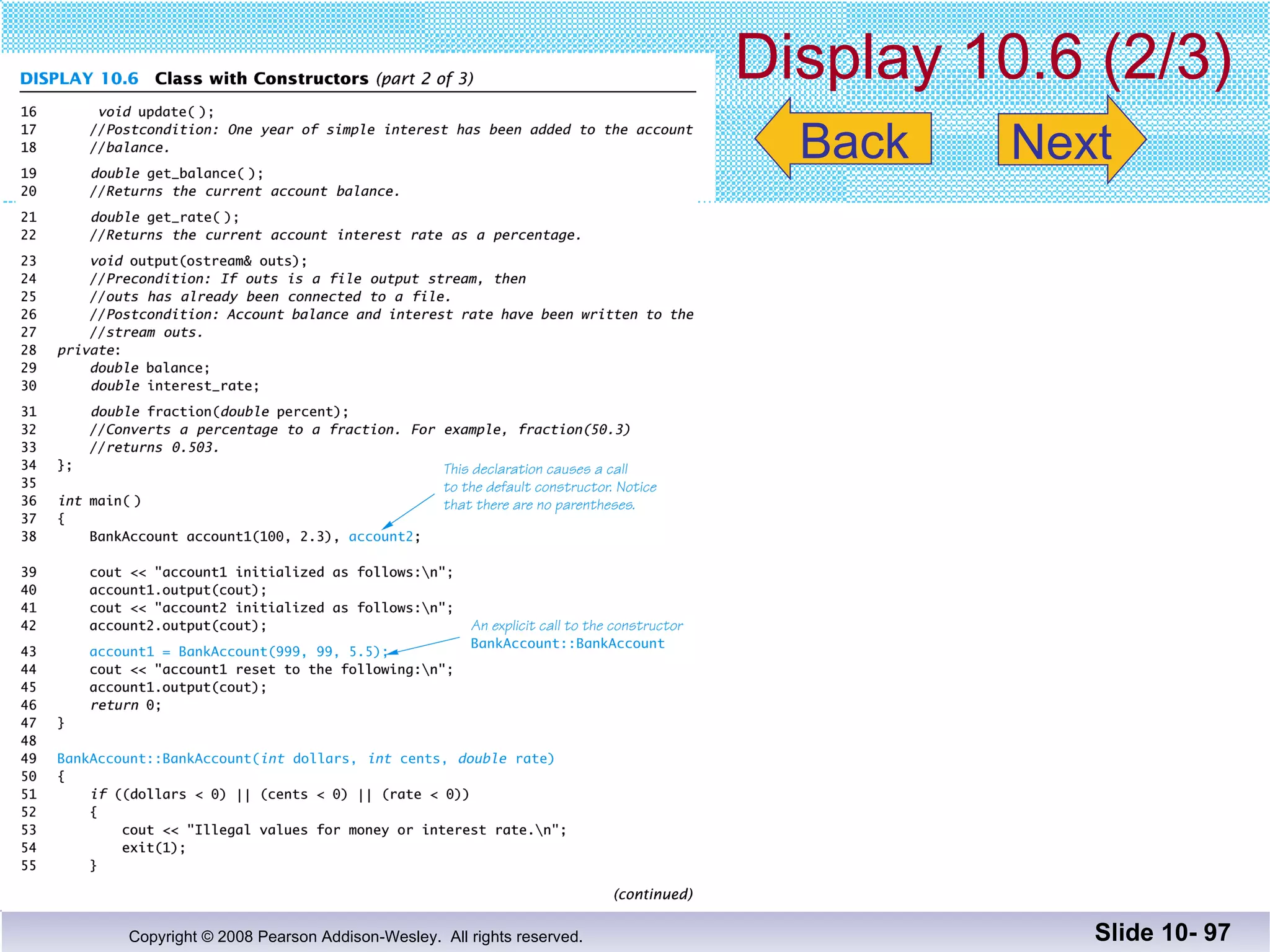Click line 16 'void update( );'
The image size is (1270, 952).
click(156, 112)
